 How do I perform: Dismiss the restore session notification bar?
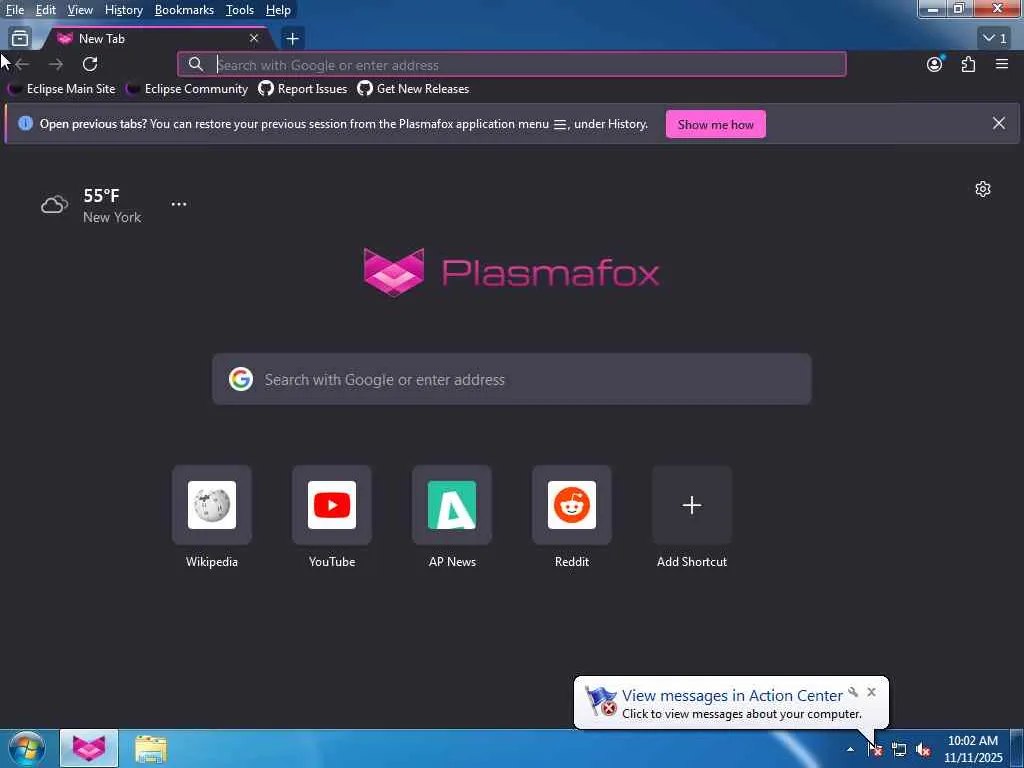(999, 123)
